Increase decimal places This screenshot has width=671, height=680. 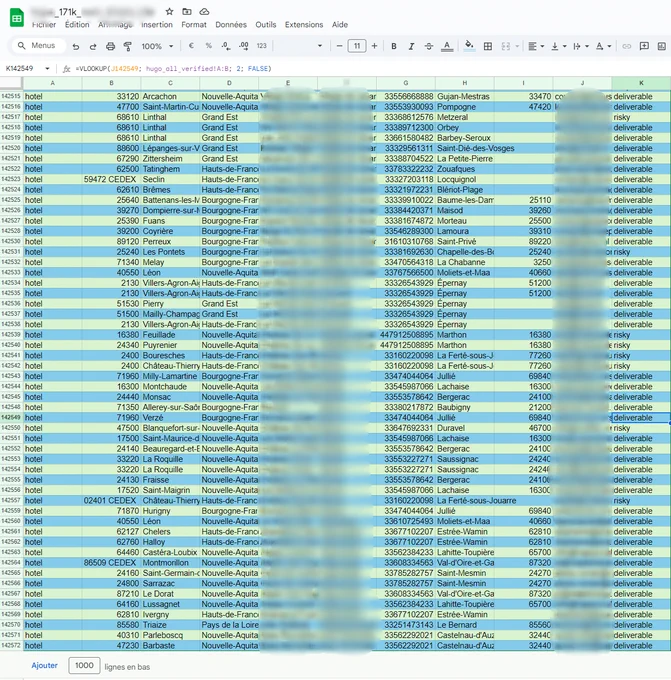(x=244, y=46)
